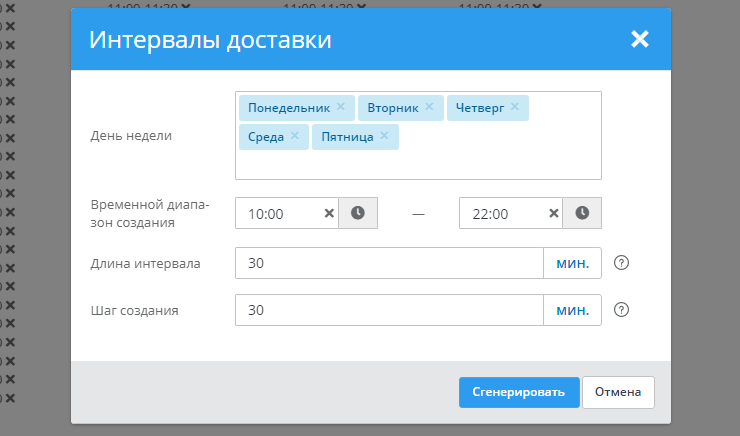Remove the Четверг tag
This screenshot has height=436, width=740.
515,107
